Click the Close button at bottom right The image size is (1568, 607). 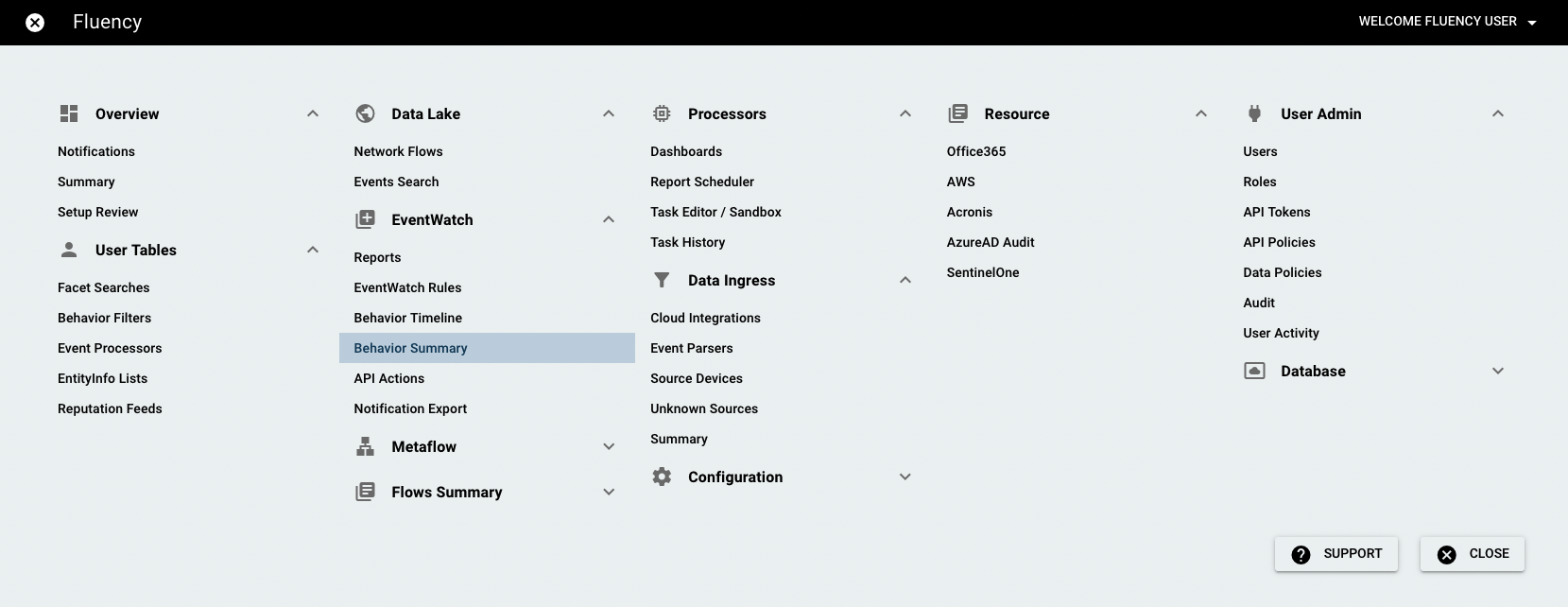coord(1473,554)
